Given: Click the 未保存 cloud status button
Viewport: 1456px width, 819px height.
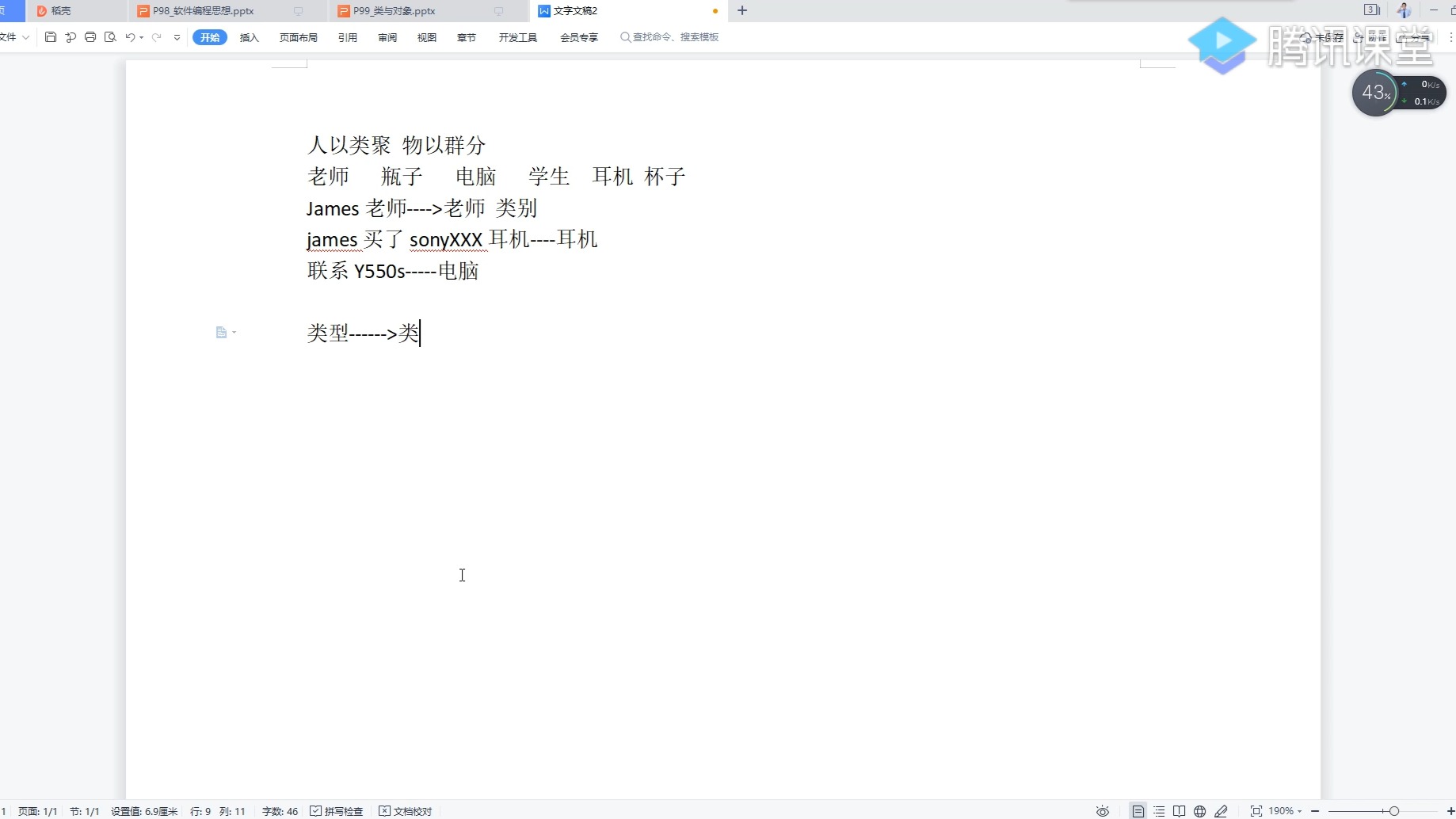Looking at the screenshot, I should 1323,37.
